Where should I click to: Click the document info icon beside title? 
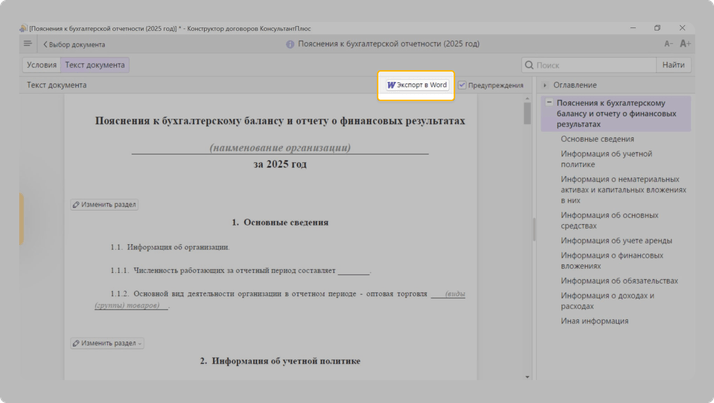point(290,44)
